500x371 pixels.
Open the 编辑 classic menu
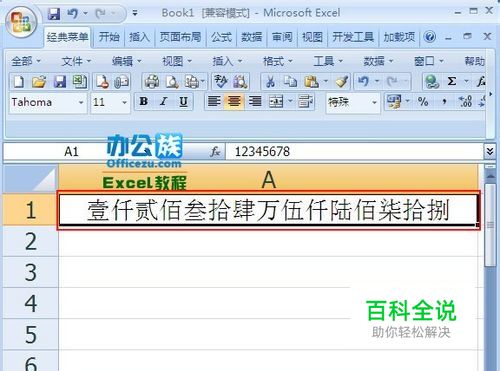tap(126, 61)
